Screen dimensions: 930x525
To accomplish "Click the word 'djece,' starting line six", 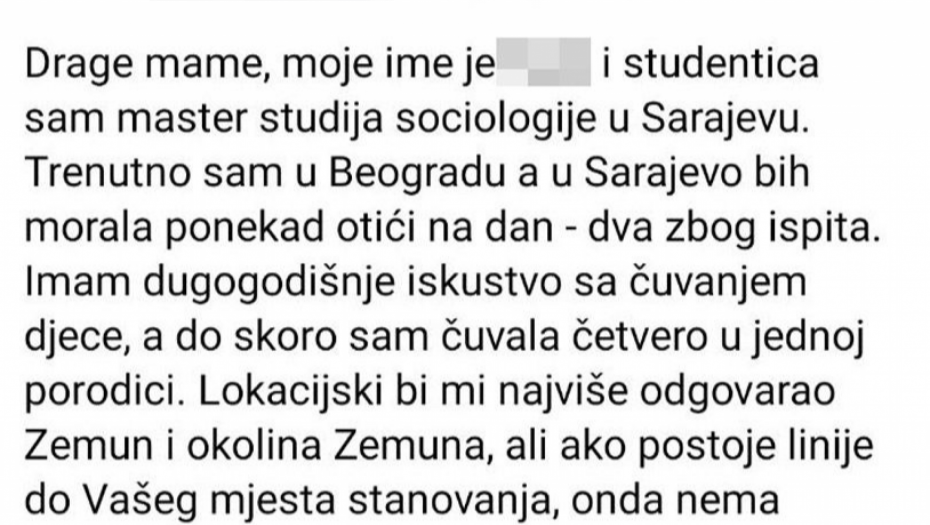I will [x=77, y=337].
